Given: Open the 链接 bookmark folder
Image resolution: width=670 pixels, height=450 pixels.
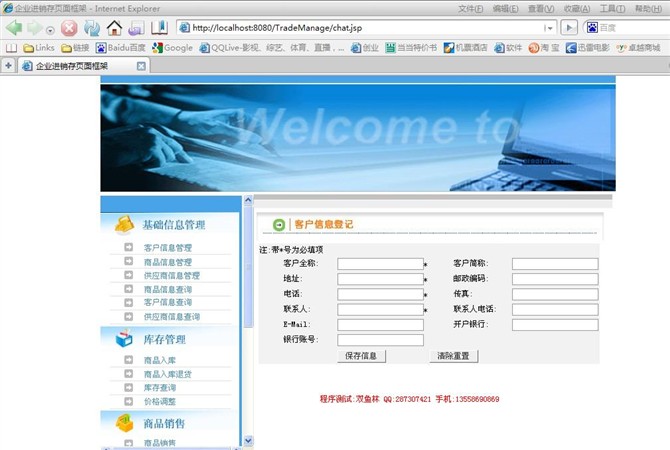Looking at the screenshot, I should point(75,48).
